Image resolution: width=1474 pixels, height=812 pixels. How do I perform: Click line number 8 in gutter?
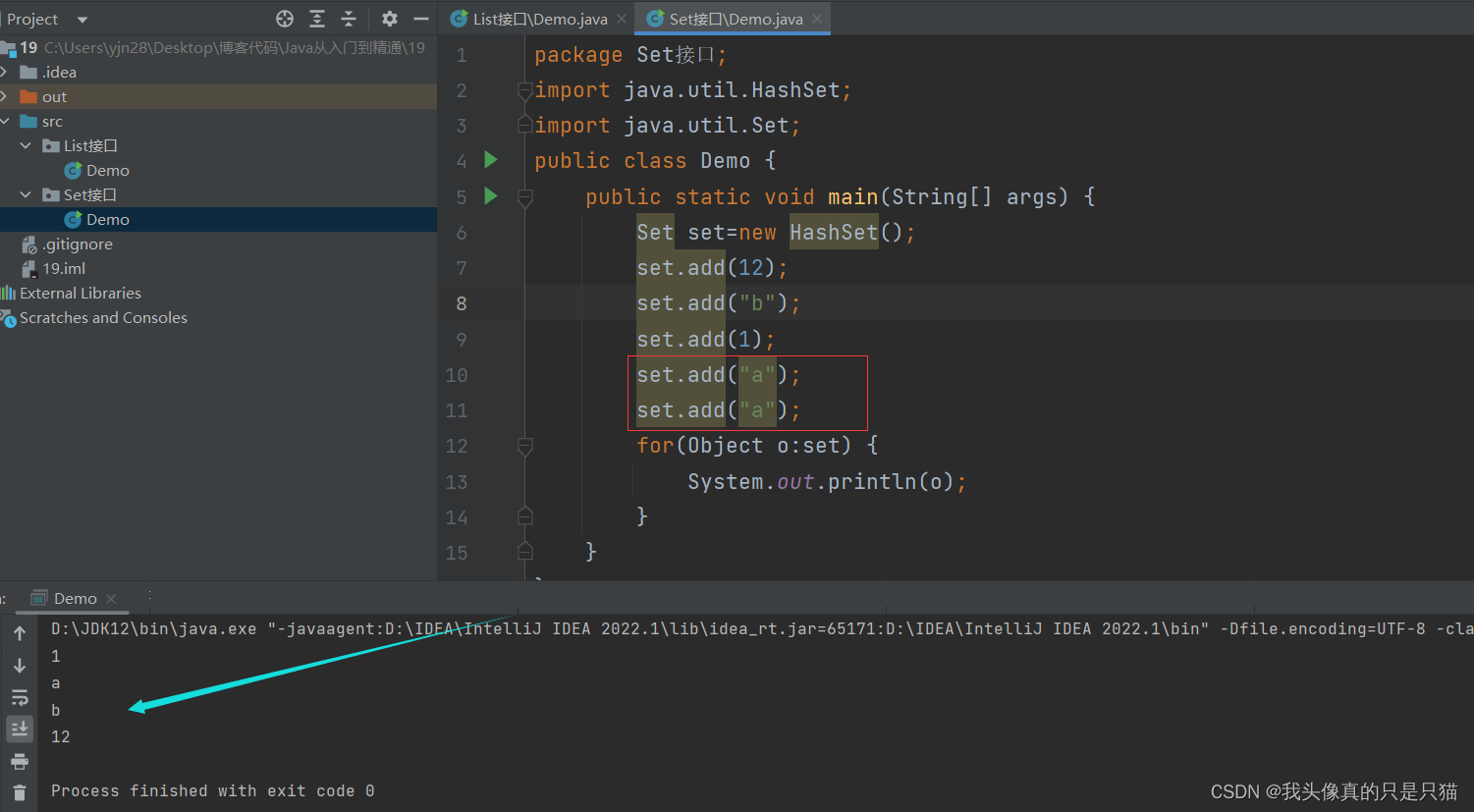click(x=461, y=303)
